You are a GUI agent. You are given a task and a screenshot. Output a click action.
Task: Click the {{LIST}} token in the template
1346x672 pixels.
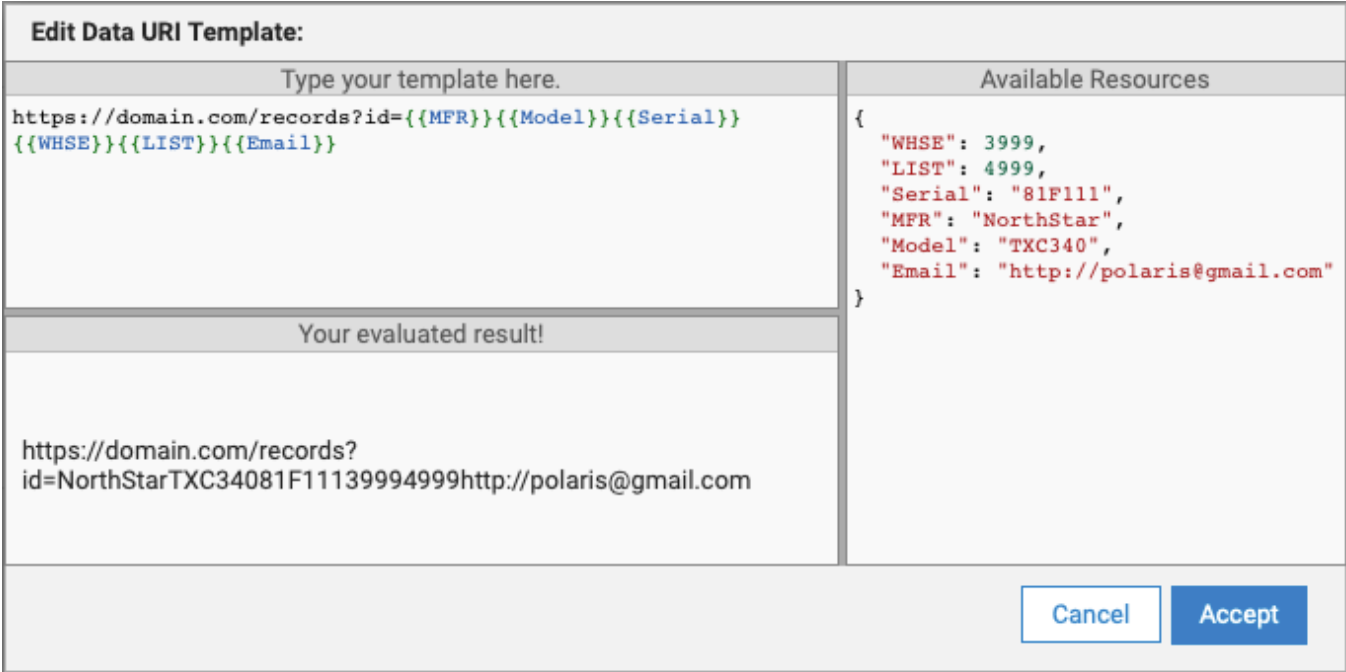[x=164, y=144]
